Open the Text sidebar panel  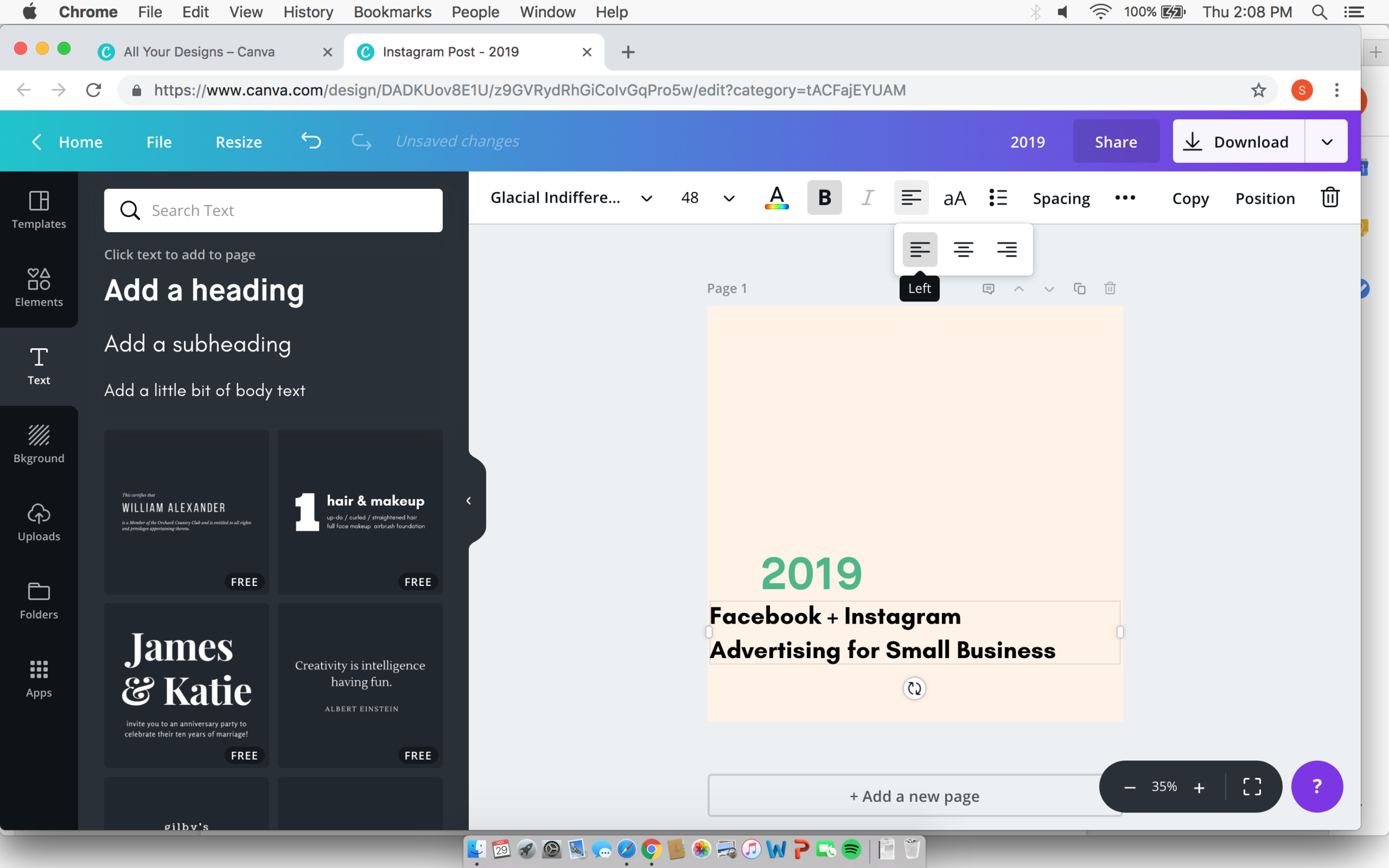click(39, 365)
